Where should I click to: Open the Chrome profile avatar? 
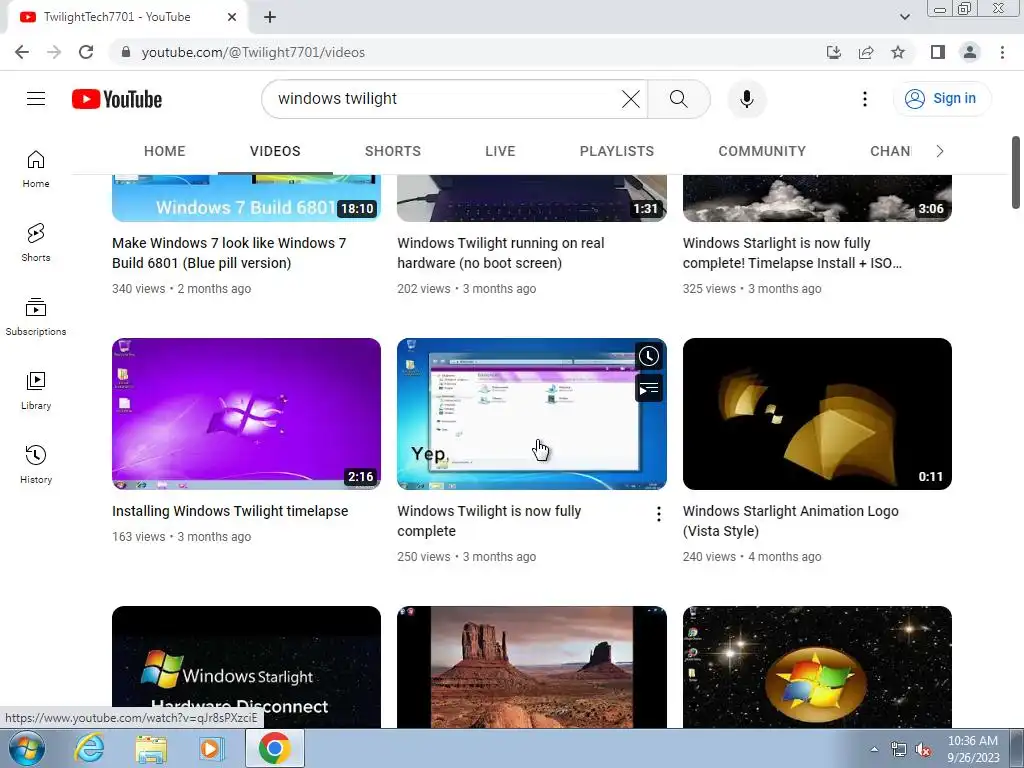coord(970,52)
